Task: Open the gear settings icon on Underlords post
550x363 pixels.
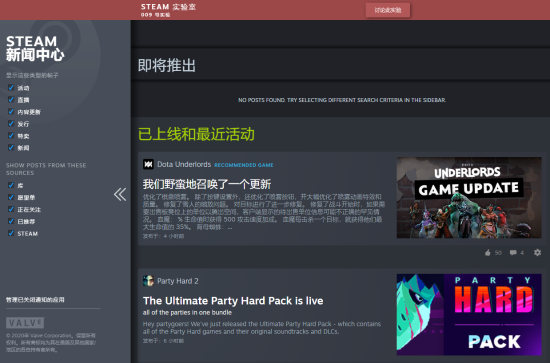Action: click(x=537, y=253)
